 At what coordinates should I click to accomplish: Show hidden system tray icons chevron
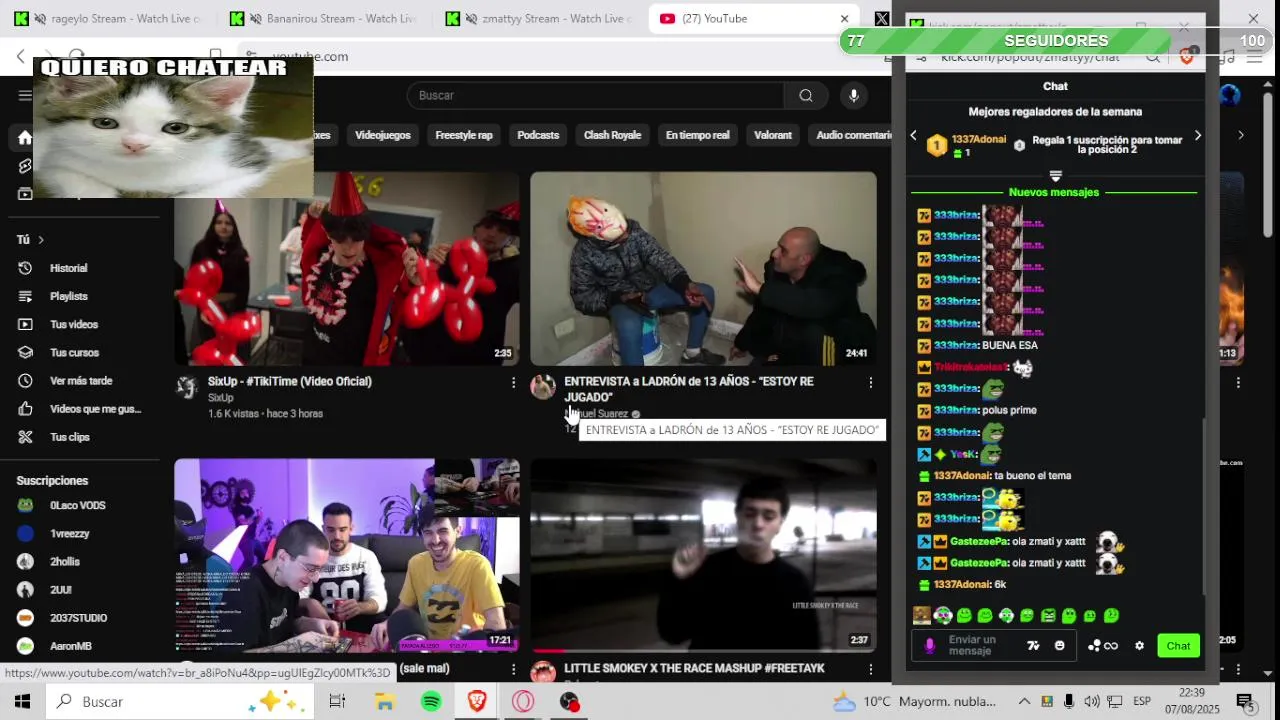pos(1024,702)
